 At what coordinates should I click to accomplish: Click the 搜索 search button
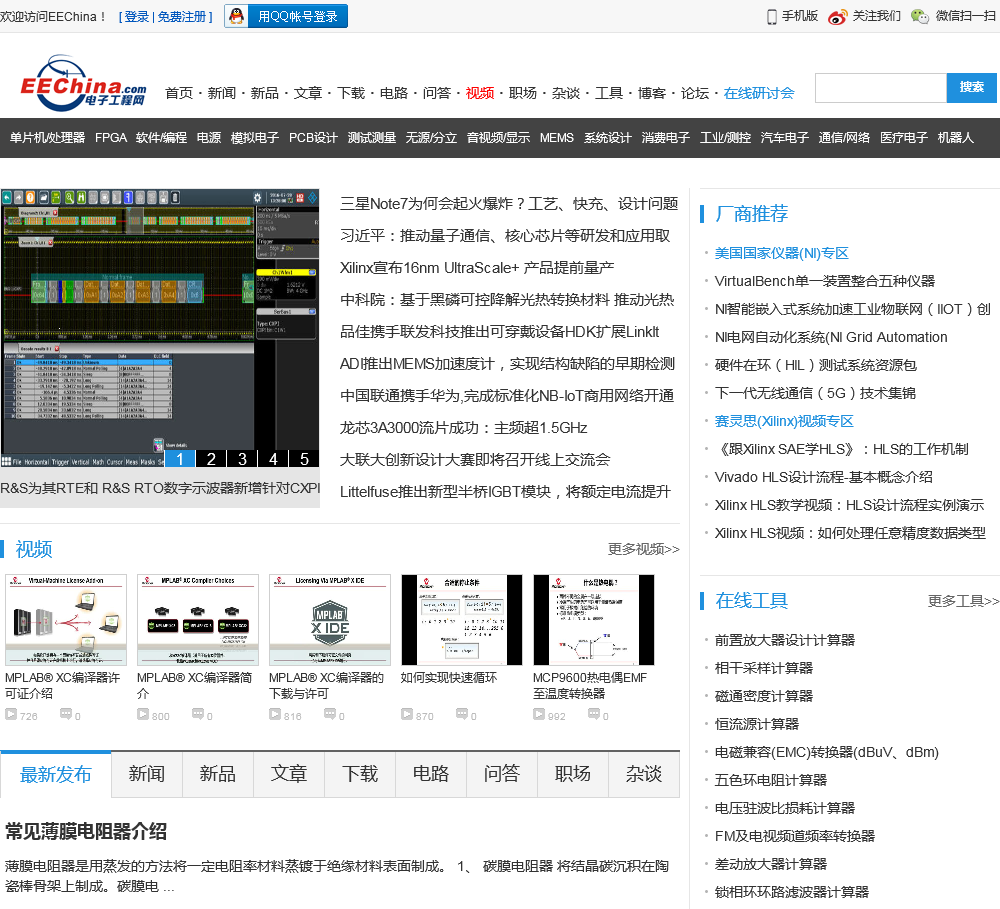coord(971,87)
